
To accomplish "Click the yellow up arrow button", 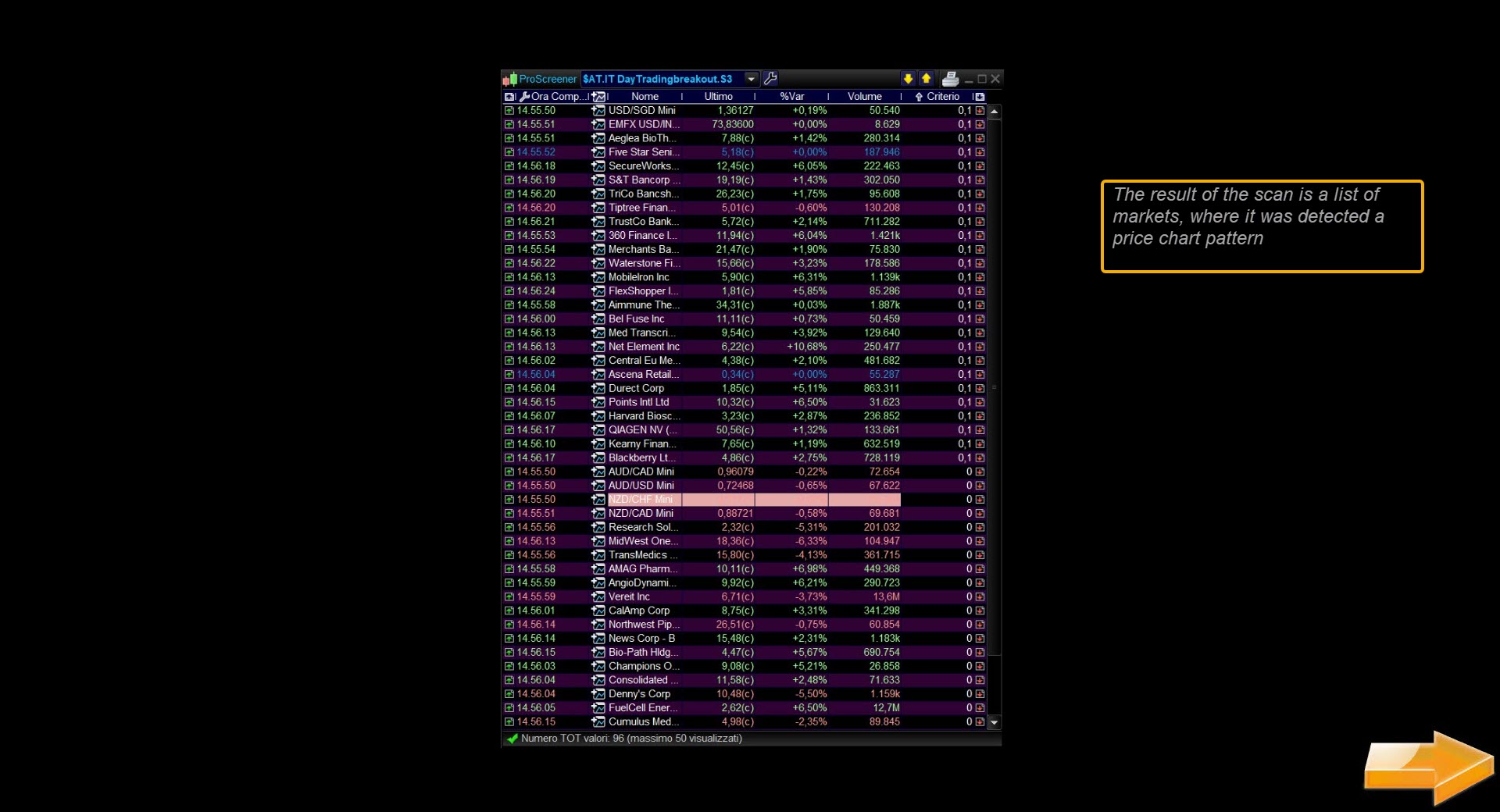I will [x=926, y=79].
